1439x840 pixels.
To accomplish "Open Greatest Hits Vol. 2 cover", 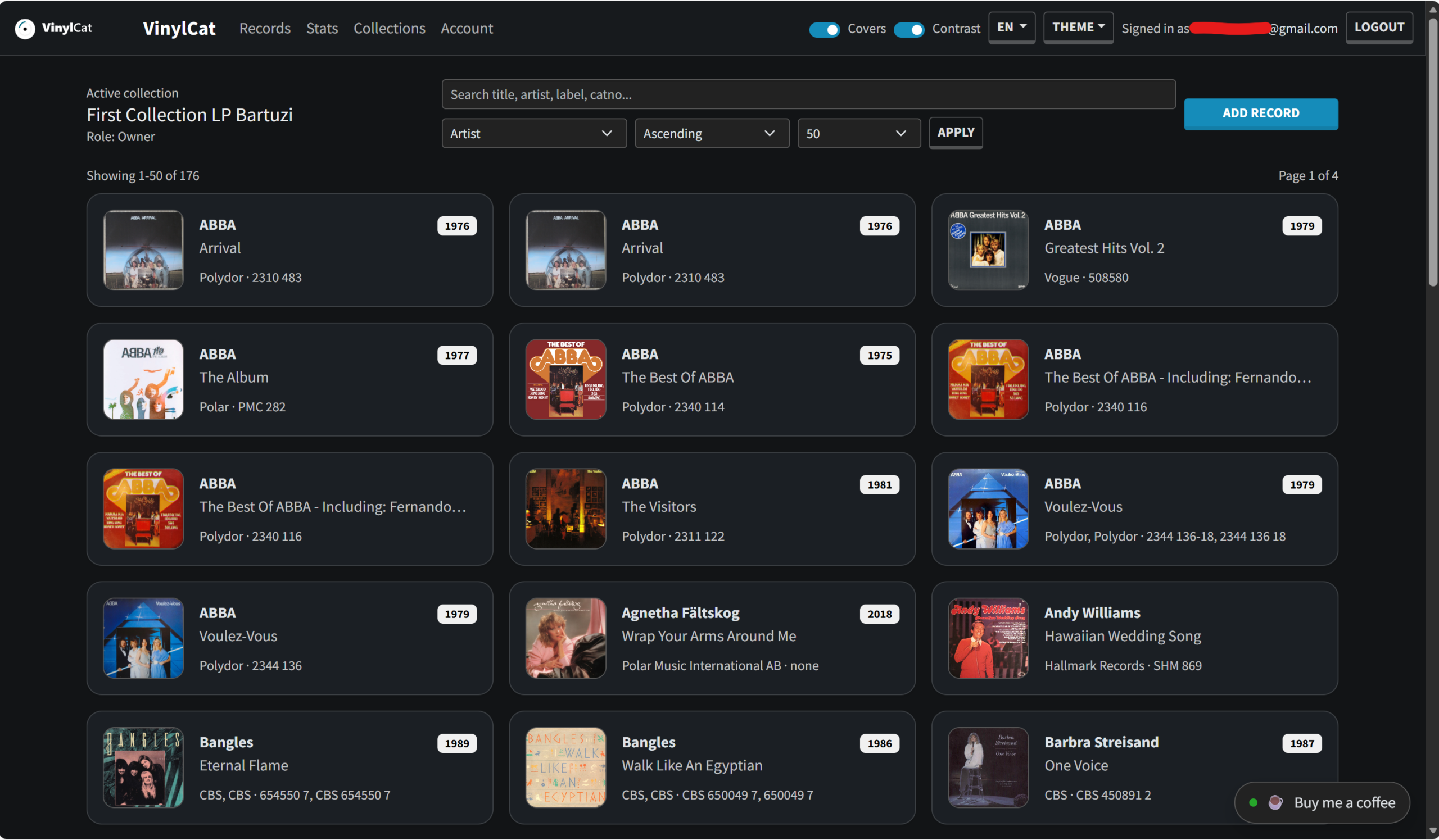I will coord(988,250).
